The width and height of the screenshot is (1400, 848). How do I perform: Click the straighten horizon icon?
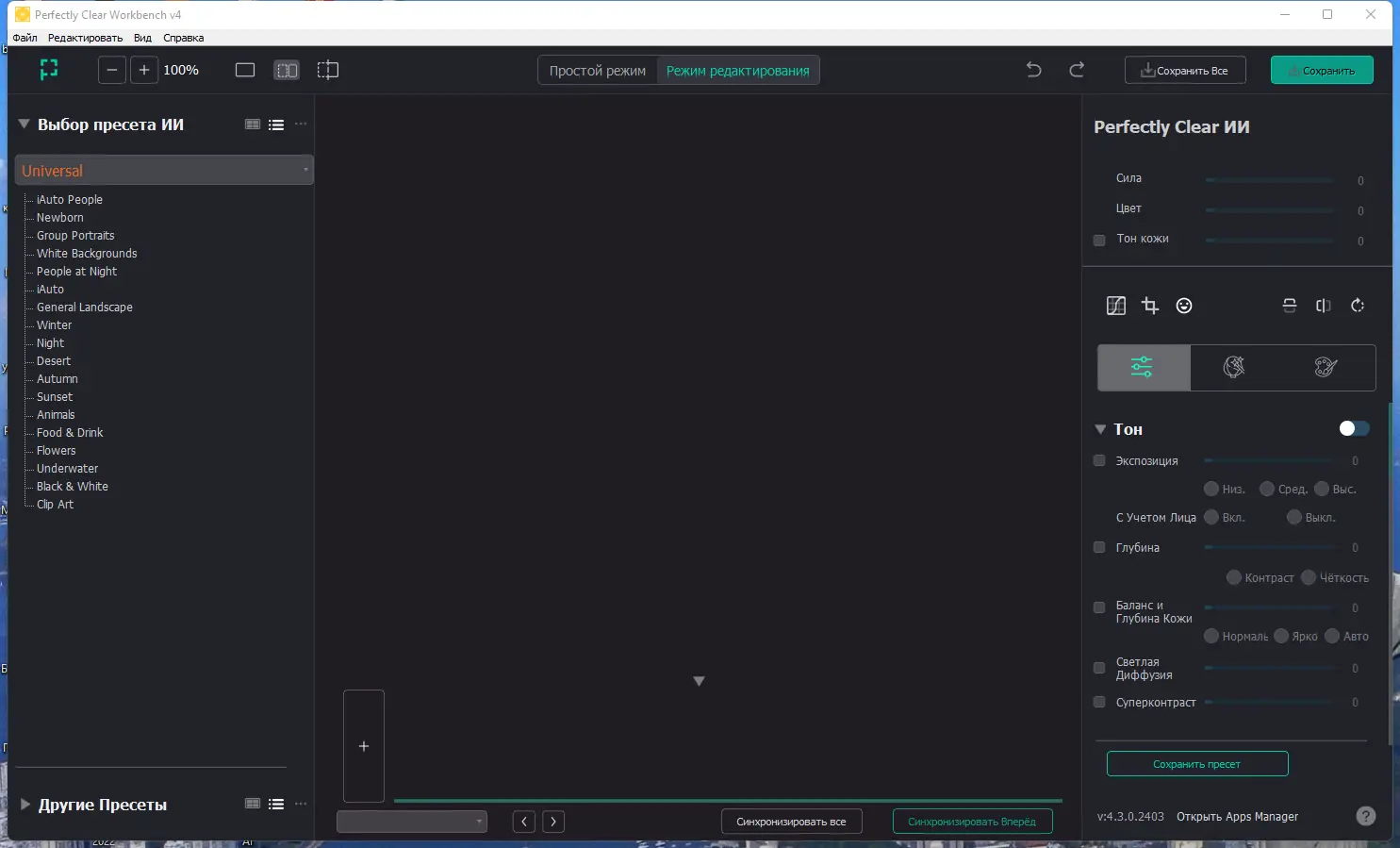pyautogui.click(x=1290, y=306)
